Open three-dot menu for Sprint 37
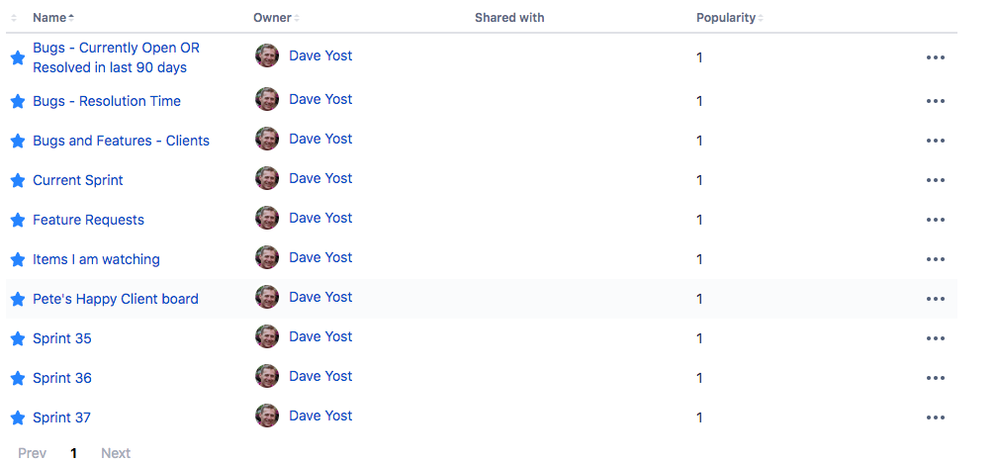Screen dimensions: 998x473 click(x=935, y=418)
